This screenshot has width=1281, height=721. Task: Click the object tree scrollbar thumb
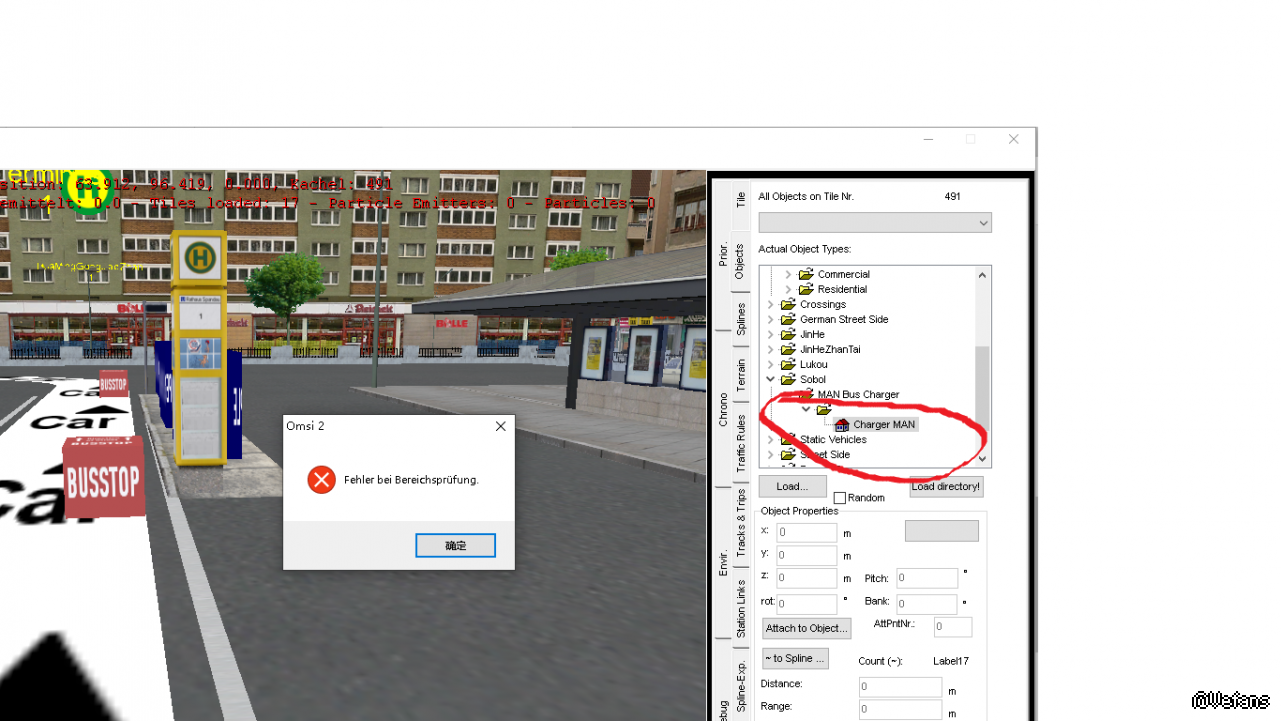pyautogui.click(x=983, y=387)
